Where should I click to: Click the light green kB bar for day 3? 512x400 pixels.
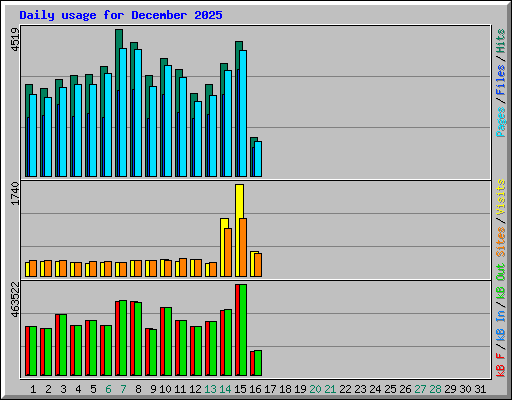point(63,345)
